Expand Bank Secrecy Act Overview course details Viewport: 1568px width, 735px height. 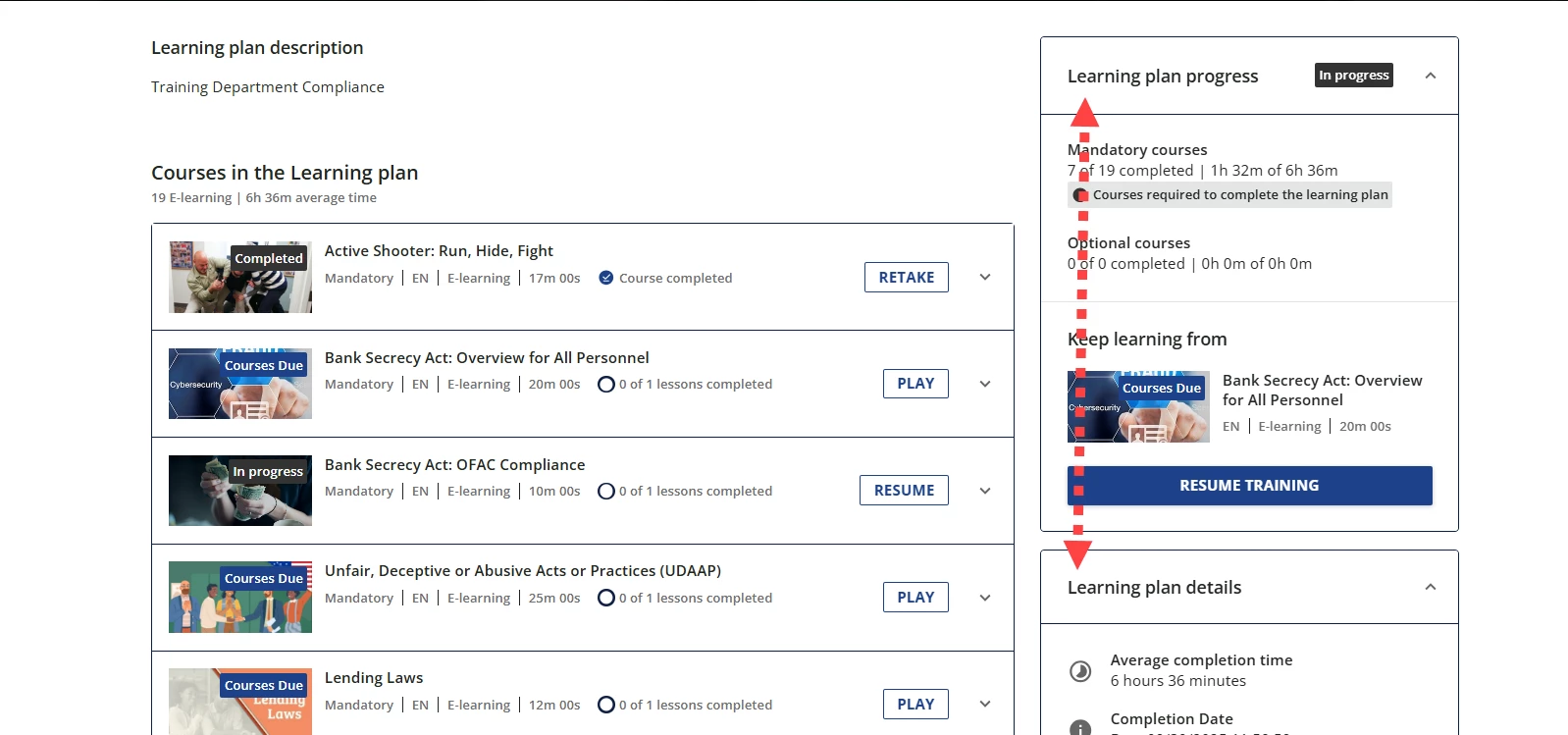click(985, 384)
